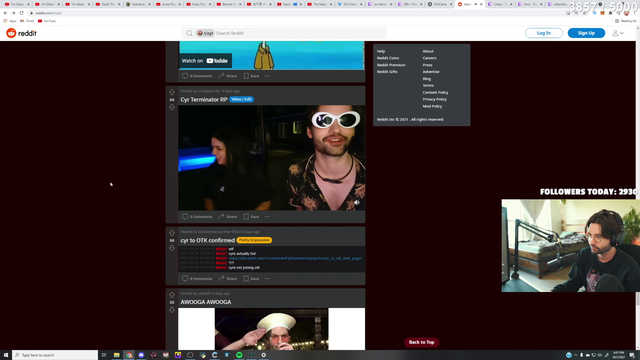Upvote the AWOOGA AWOOGA post
Image resolution: width=640 pixels, height=360 pixels.
click(x=172, y=295)
